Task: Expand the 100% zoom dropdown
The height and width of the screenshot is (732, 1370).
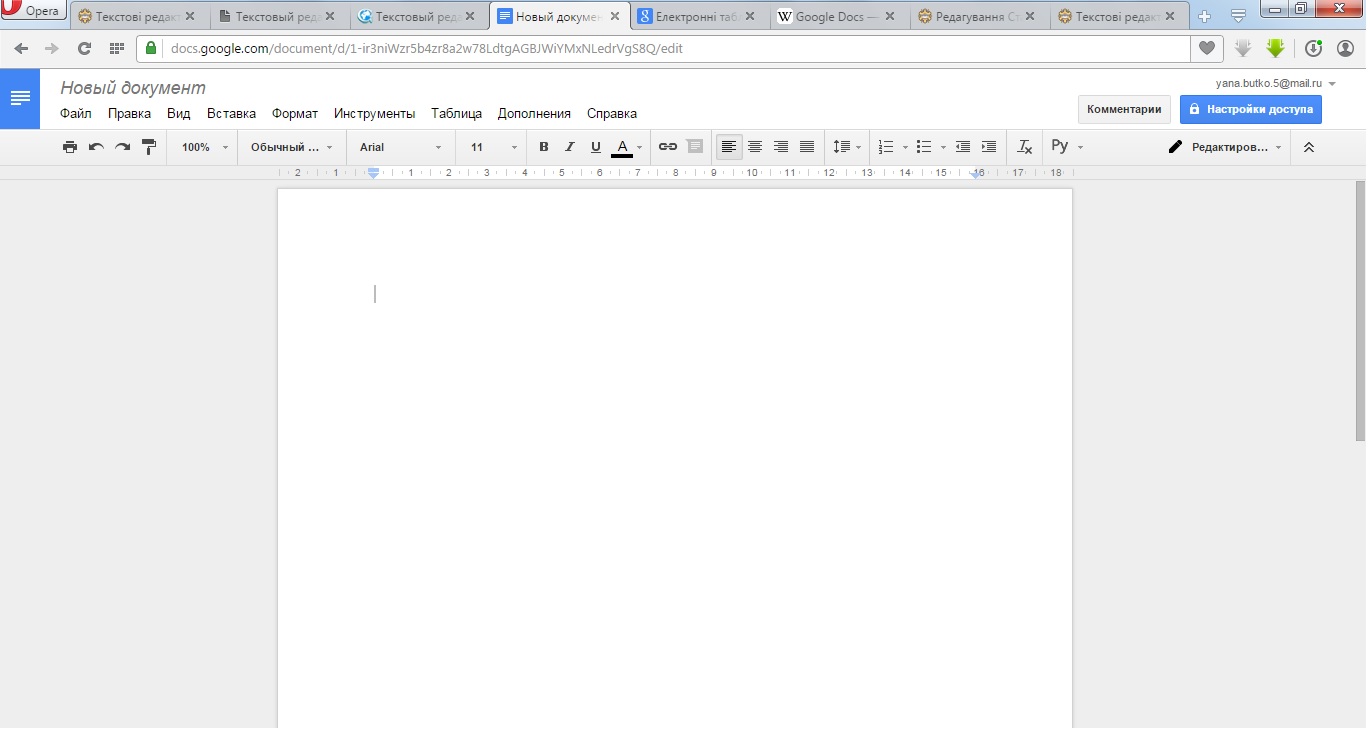Action: coord(204,147)
